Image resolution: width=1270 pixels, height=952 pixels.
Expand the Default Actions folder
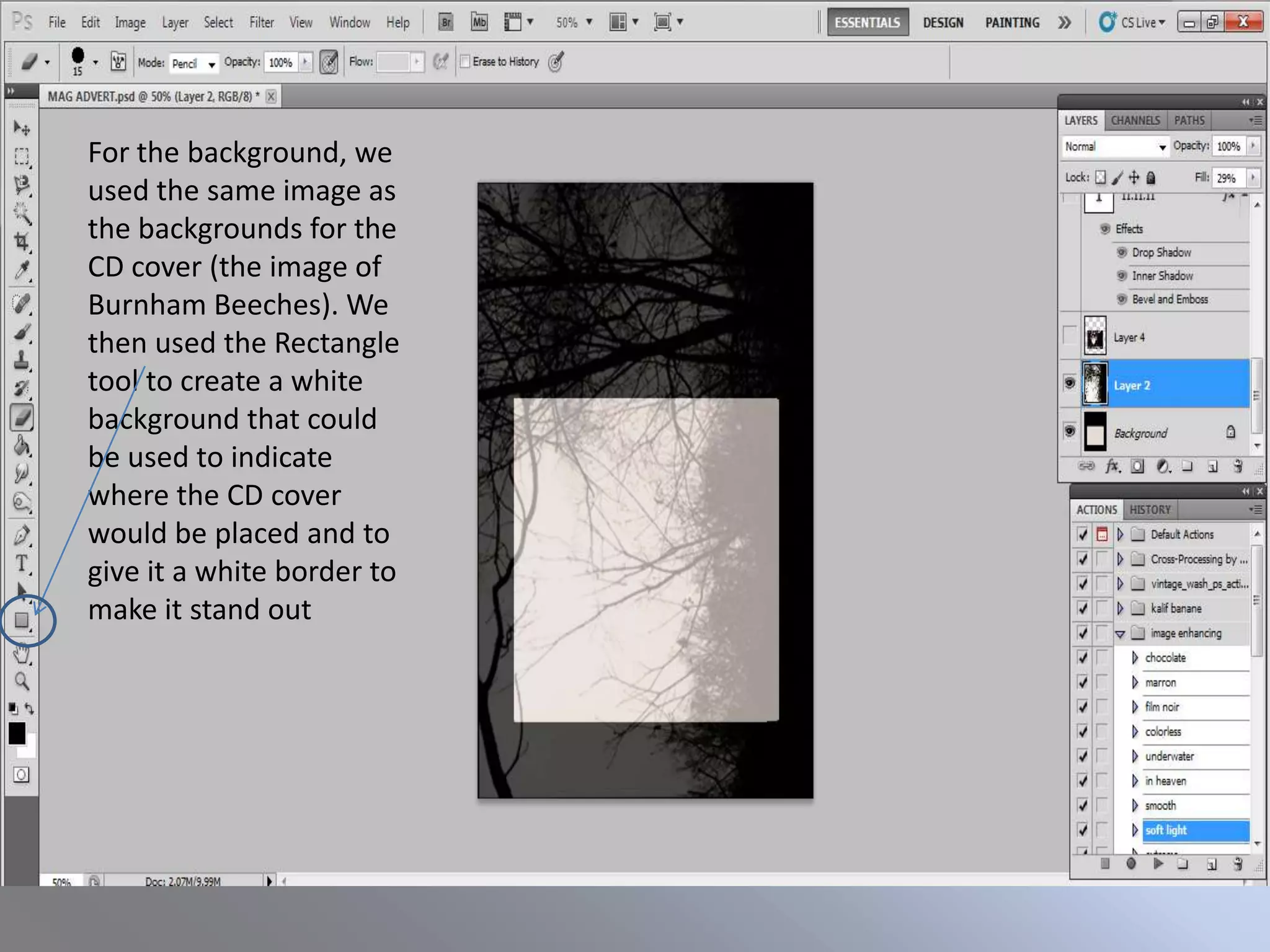click(1120, 534)
